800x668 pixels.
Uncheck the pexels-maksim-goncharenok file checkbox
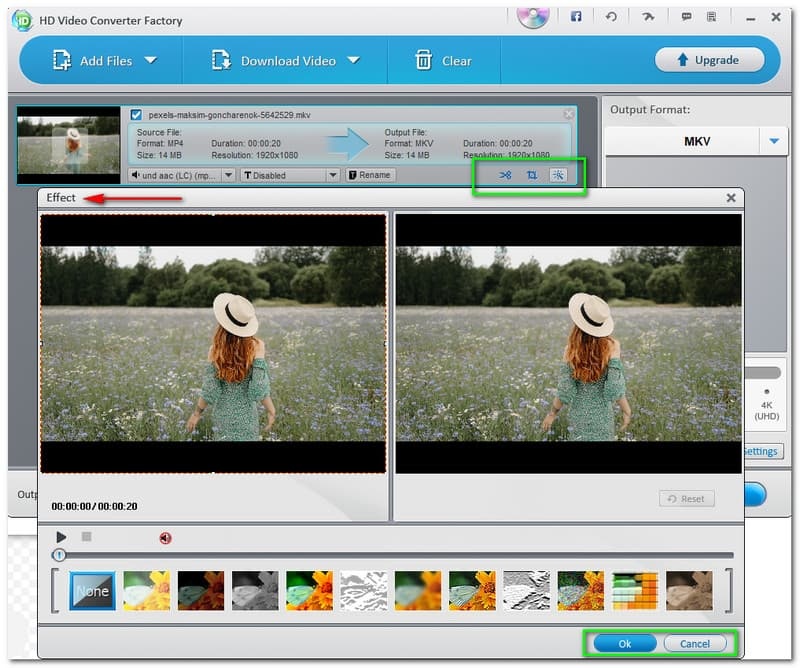pos(135,113)
